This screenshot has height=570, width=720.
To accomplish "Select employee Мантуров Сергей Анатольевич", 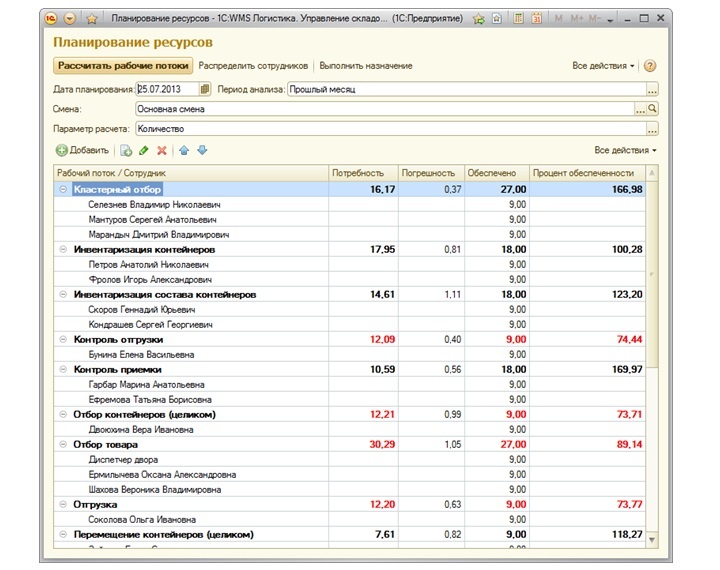I will [152, 220].
